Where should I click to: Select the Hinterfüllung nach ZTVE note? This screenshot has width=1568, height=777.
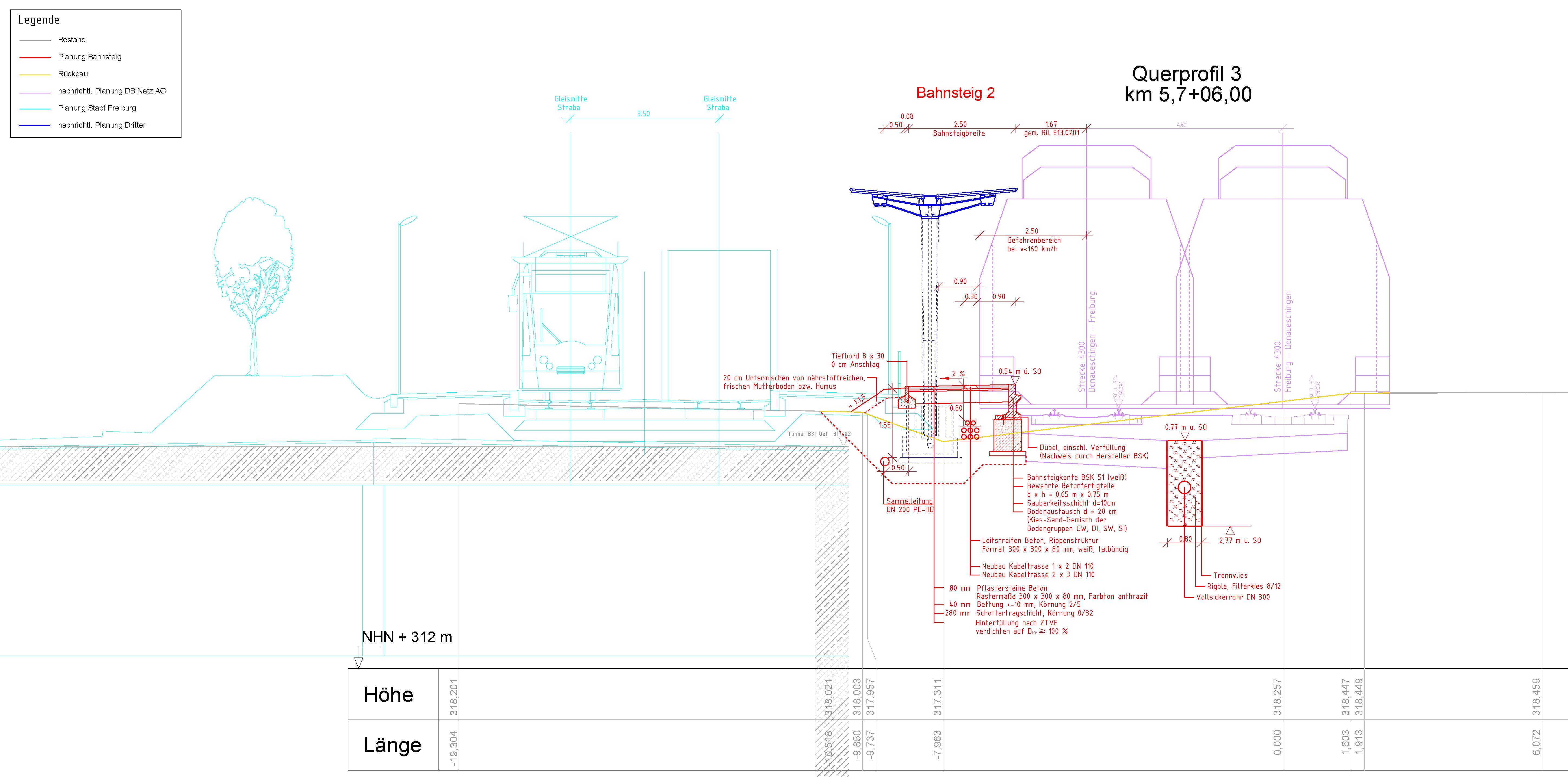[1017, 623]
